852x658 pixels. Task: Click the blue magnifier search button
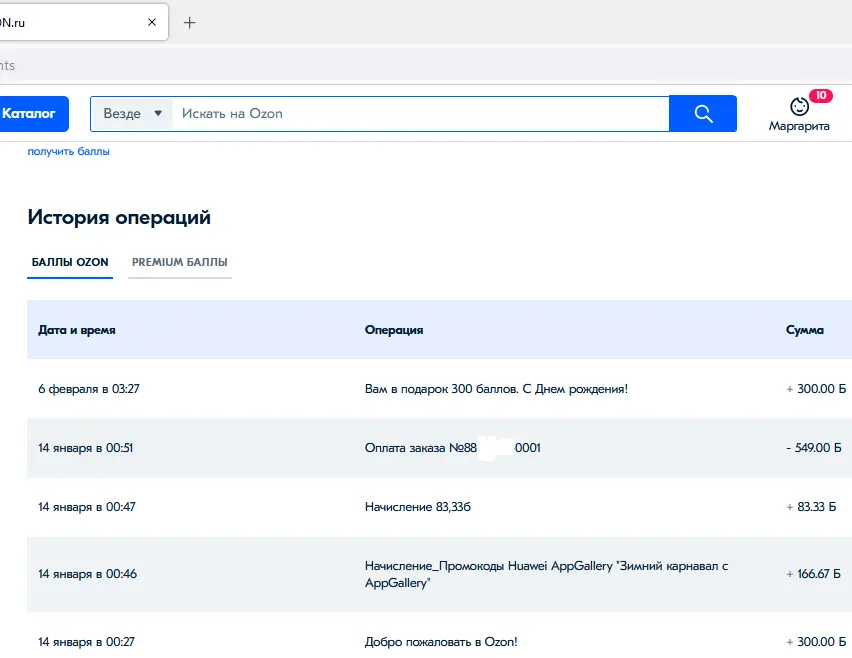(703, 114)
